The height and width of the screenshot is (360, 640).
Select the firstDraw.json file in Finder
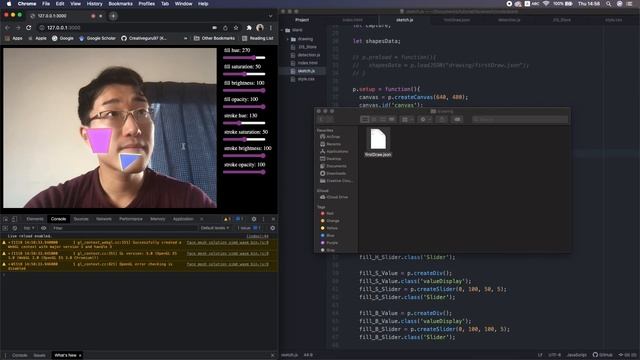coord(378,142)
